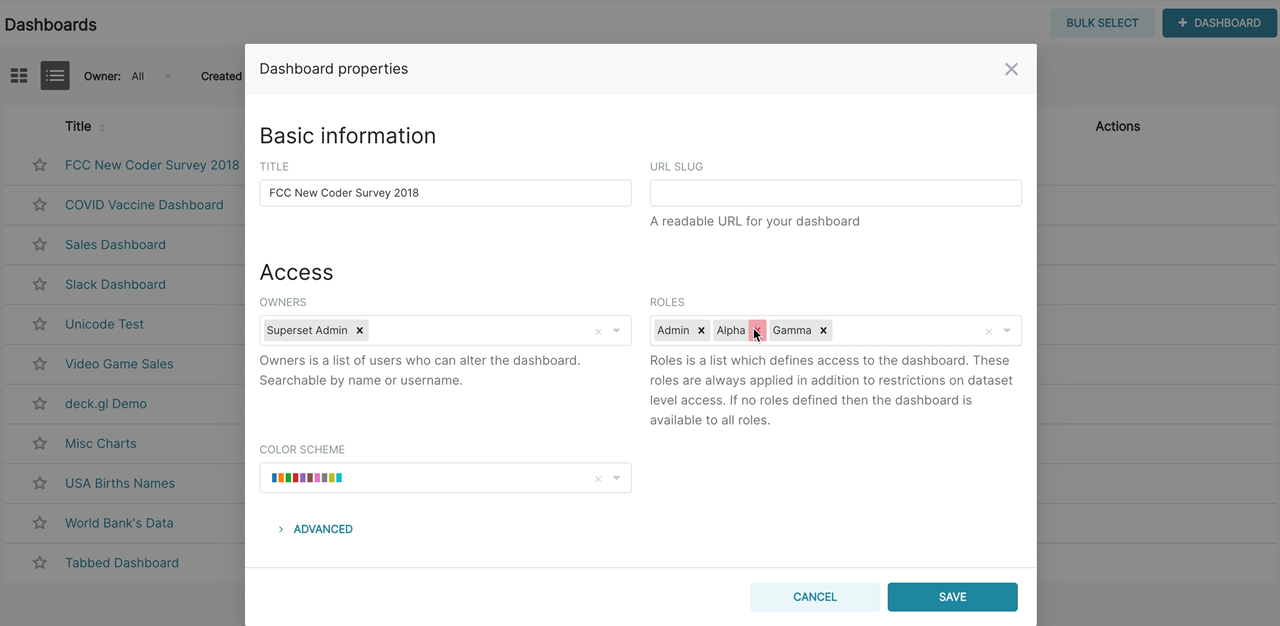Clear all selected roles
The width and height of the screenshot is (1280, 626).
[989, 331]
